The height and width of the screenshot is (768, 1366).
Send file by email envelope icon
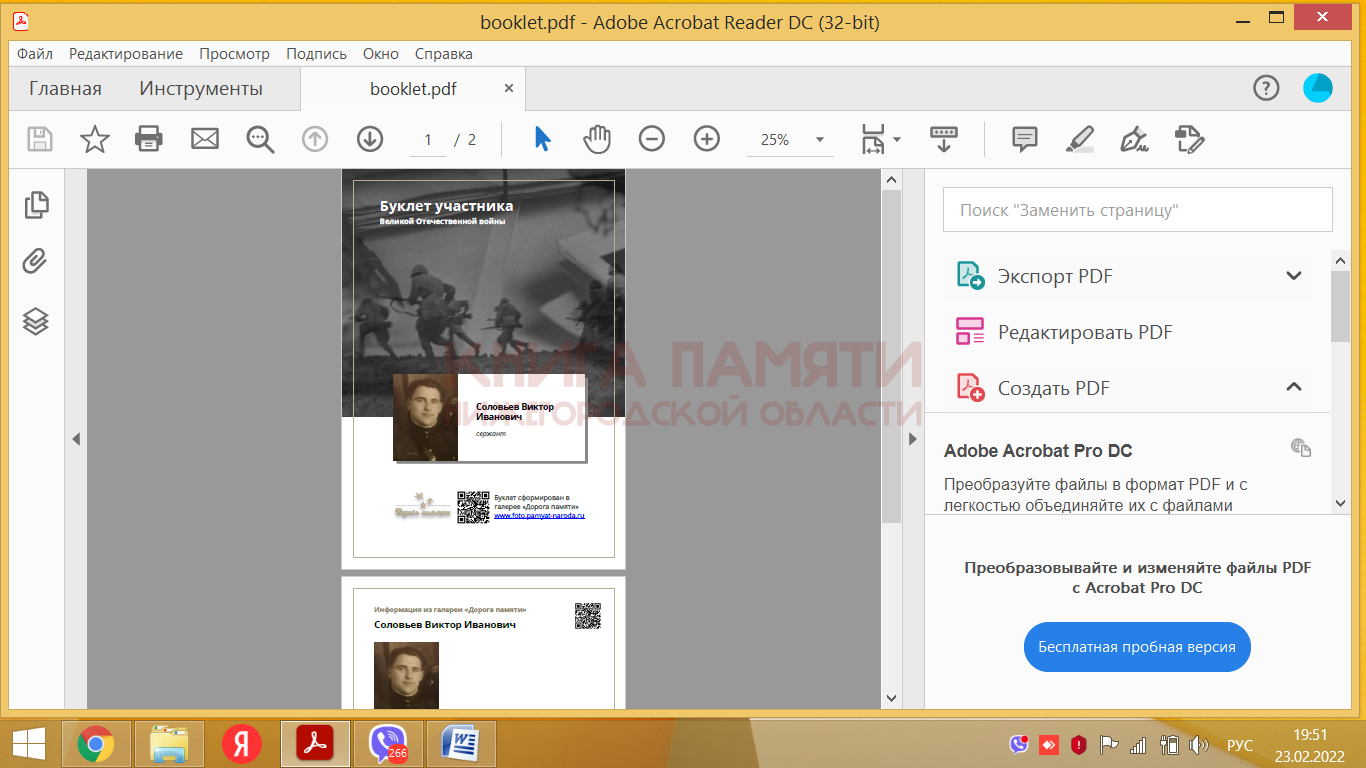coord(205,139)
